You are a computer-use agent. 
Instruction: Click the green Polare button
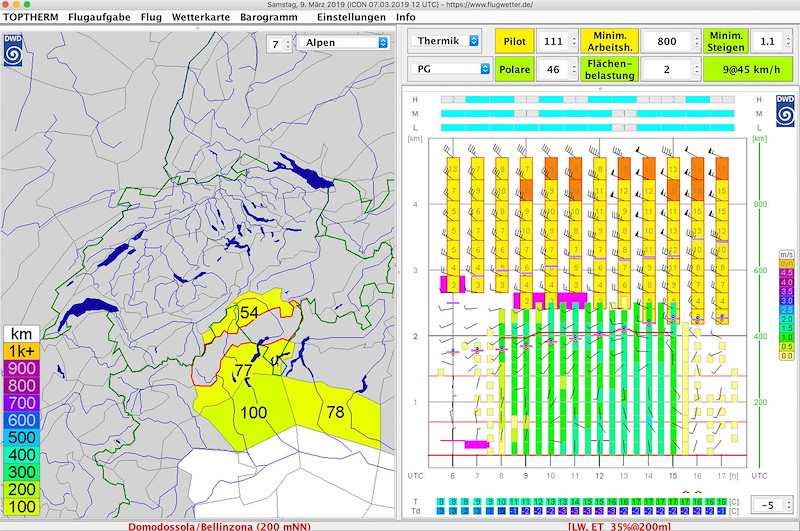(514, 69)
